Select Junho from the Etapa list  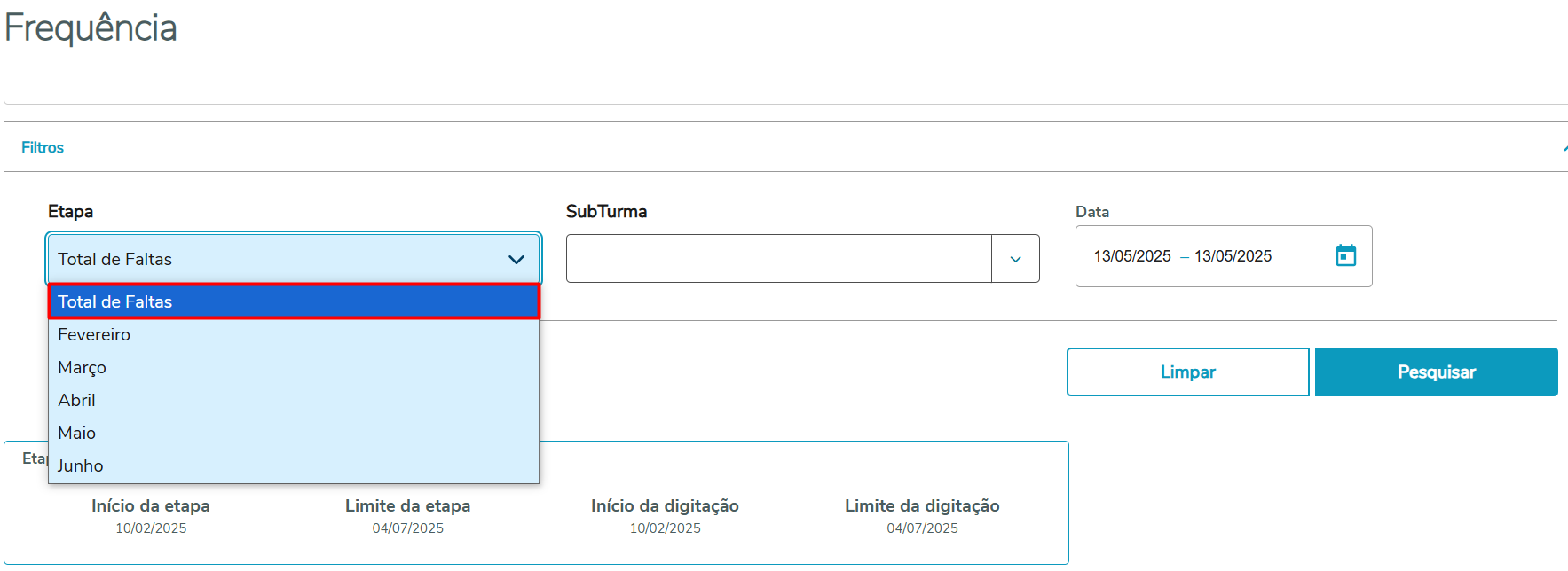81,465
